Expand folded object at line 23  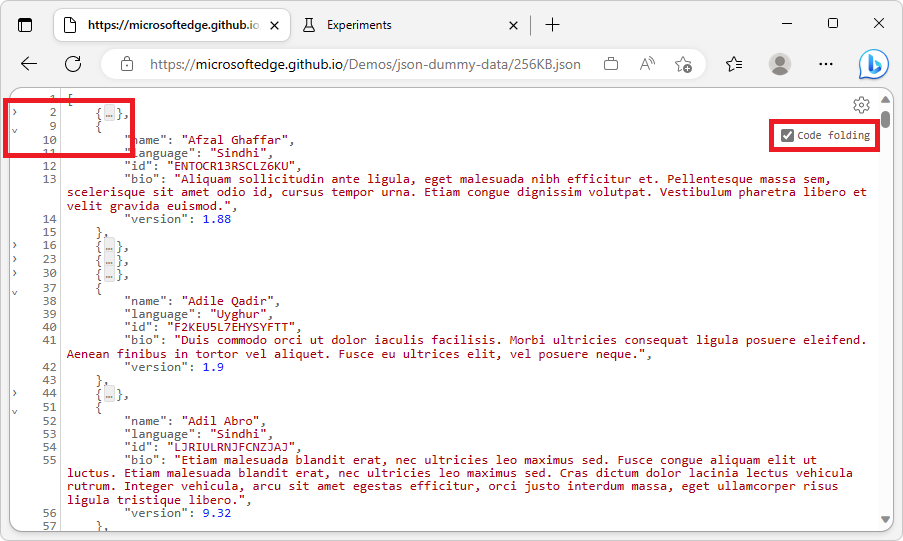point(15,259)
